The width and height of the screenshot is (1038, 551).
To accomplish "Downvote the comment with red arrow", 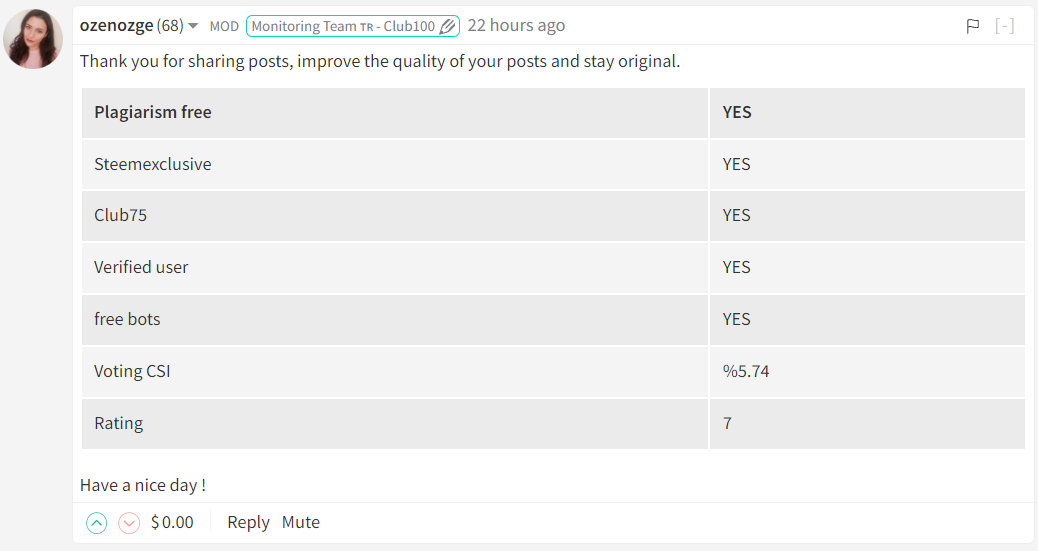I will point(129,523).
